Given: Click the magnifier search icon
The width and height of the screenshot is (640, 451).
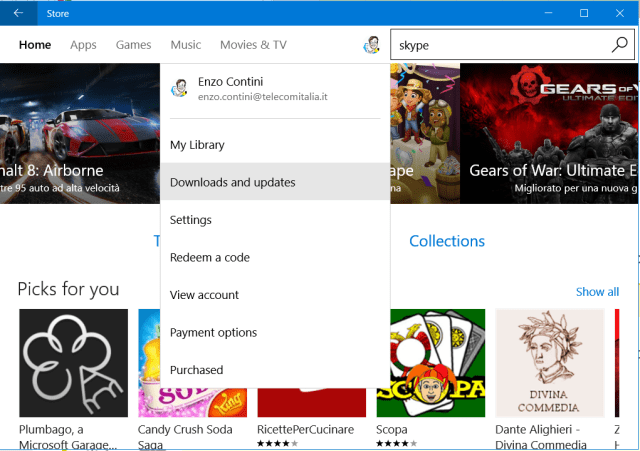Looking at the screenshot, I should coord(619,44).
